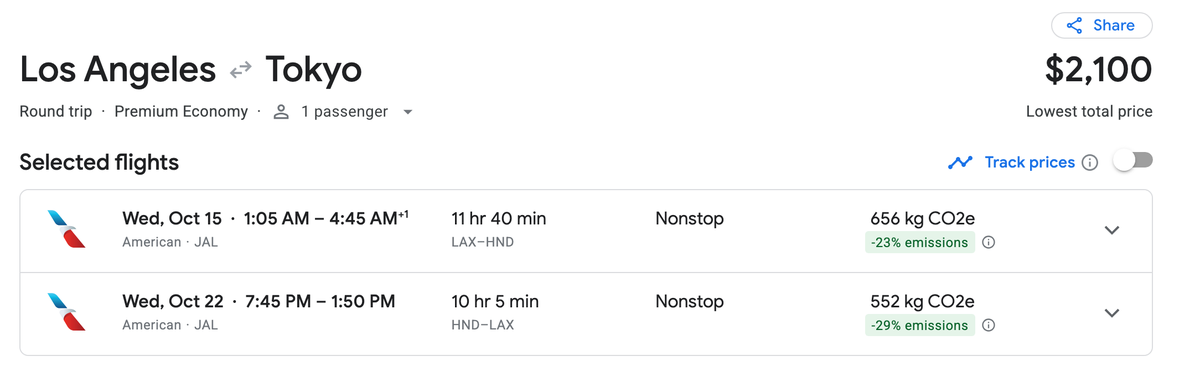Image resolution: width=1200 pixels, height=377 pixels.
Task: Expand the Oct 22 return flight details
Action: pyautogui.click(x=1111, y=313)
